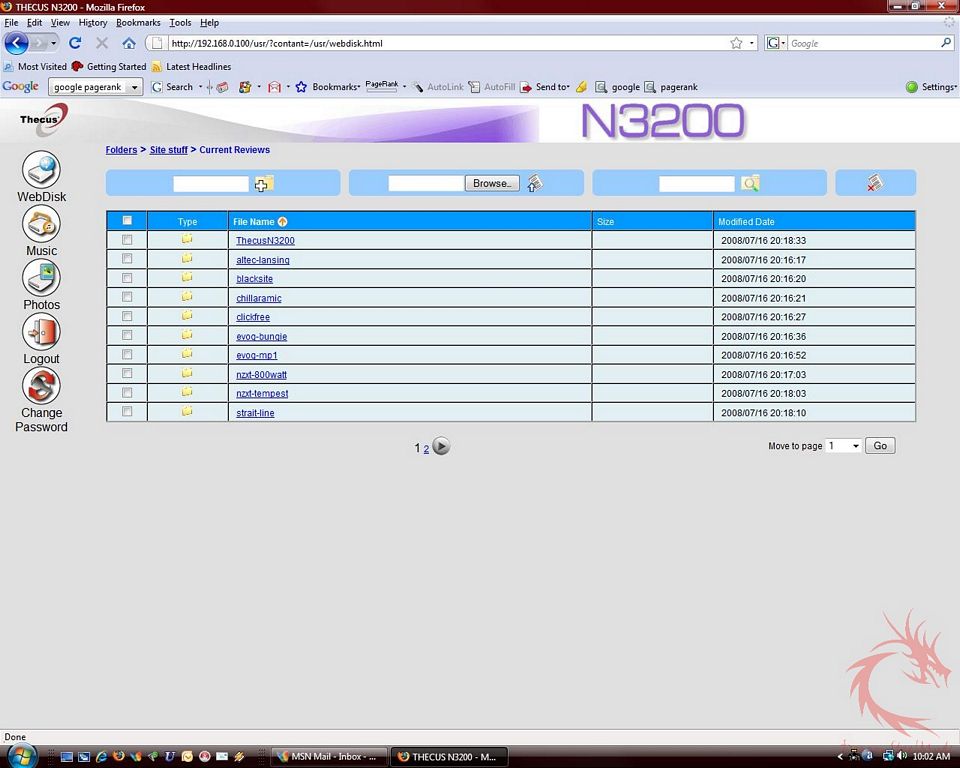
Task: Click the Google toolbar Bookmarks star
Action: pyautogui.click(x=301, y=87)
